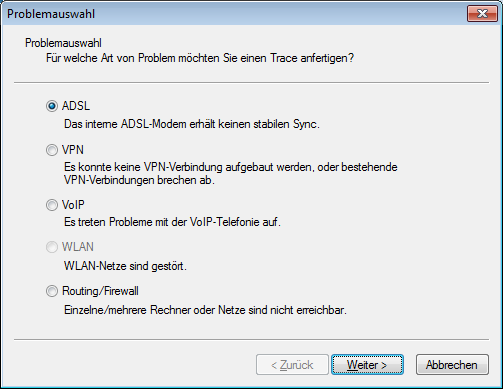Screen dimensions: 503x389
Task: Click the WLAN-Netze sind gestört text
Action: pos(125,266)
